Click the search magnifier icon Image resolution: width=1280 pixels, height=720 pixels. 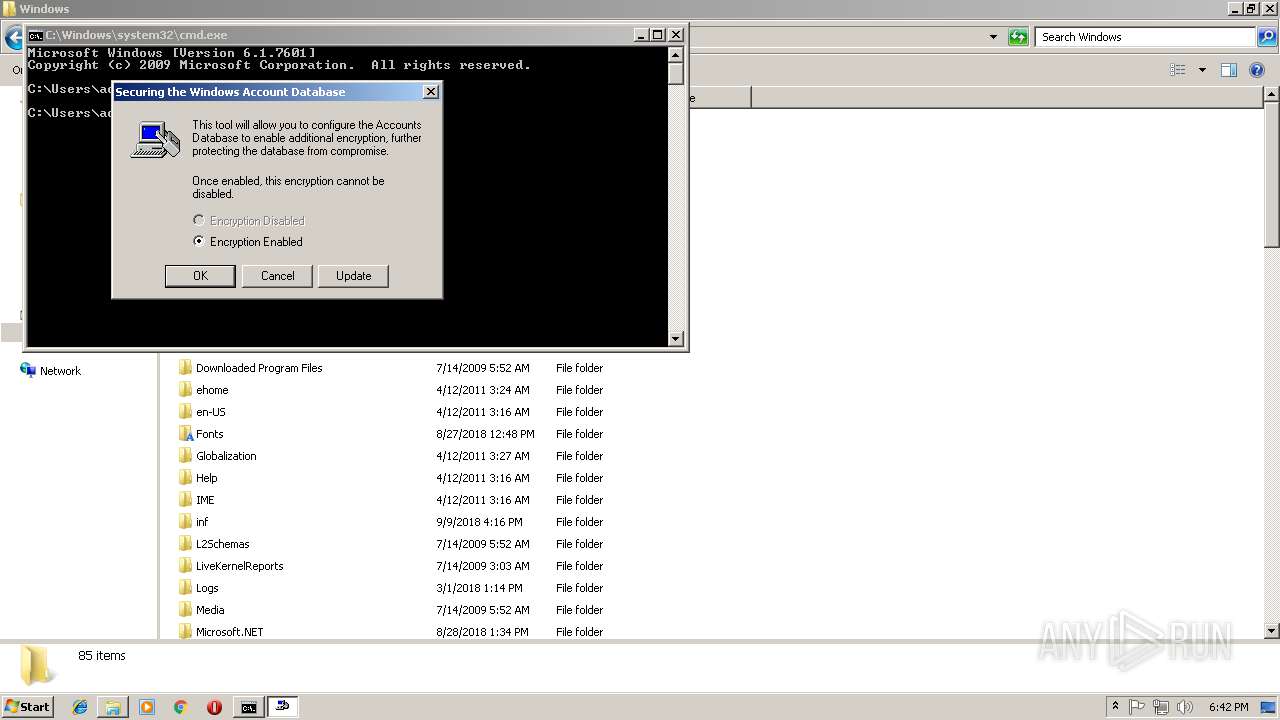(x=1267, y=37)
